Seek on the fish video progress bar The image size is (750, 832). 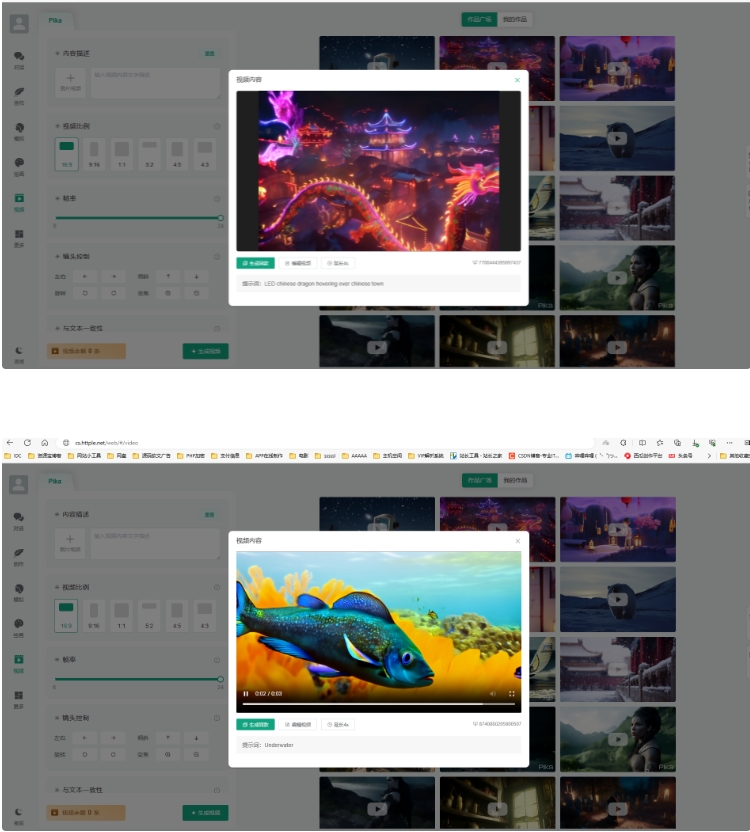click(x=378, y=704)
